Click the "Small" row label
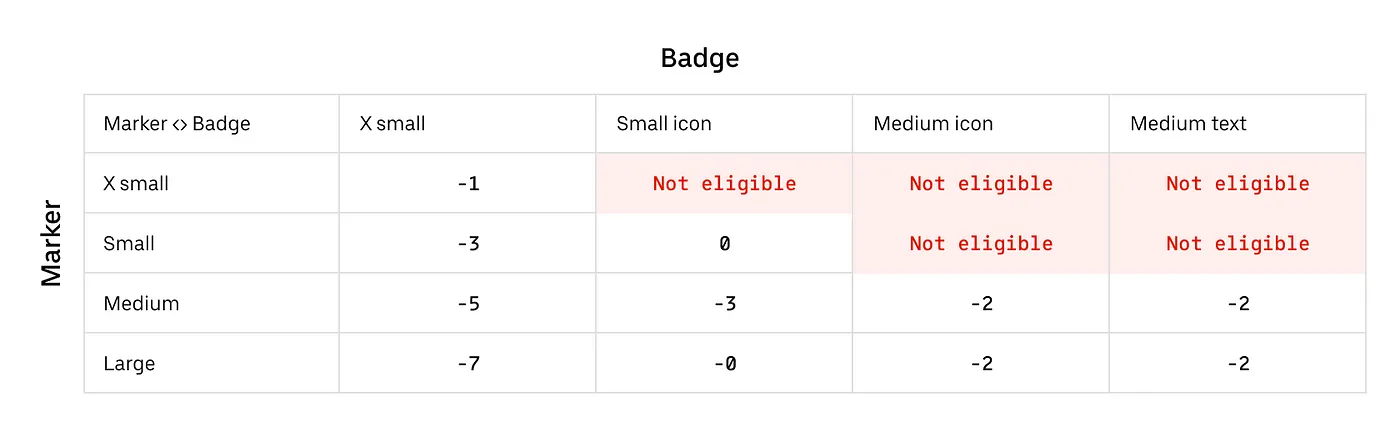This screenshot has height=438, width=1400. [x=129, y=244]
